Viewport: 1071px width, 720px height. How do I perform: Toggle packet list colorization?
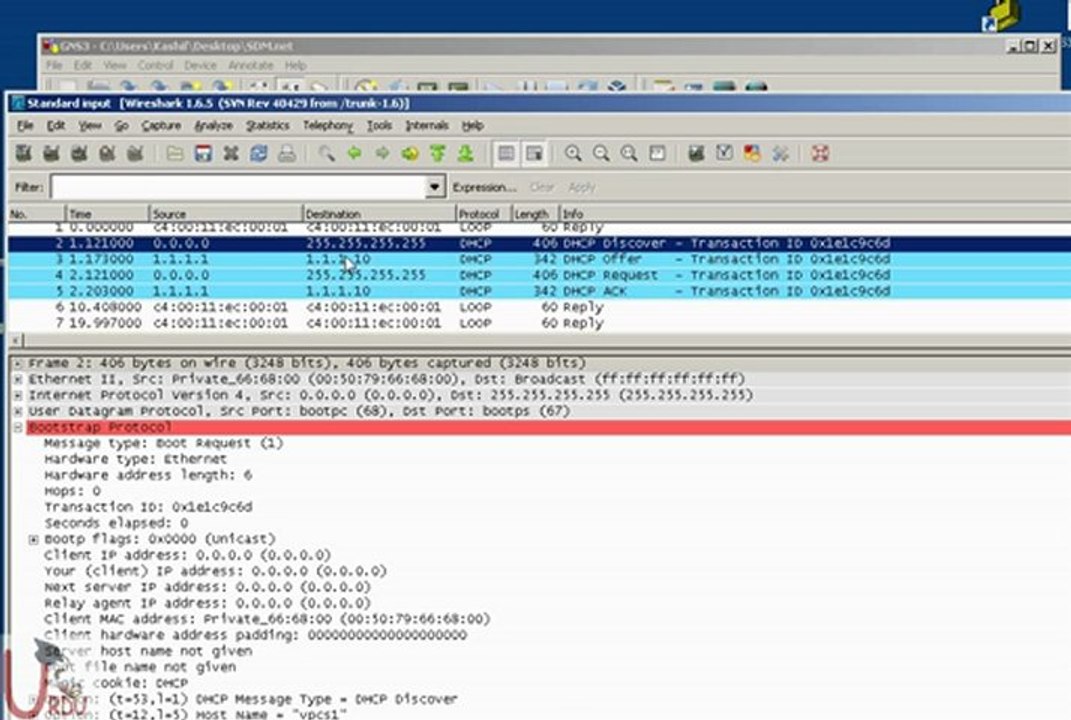click(506, 154)
